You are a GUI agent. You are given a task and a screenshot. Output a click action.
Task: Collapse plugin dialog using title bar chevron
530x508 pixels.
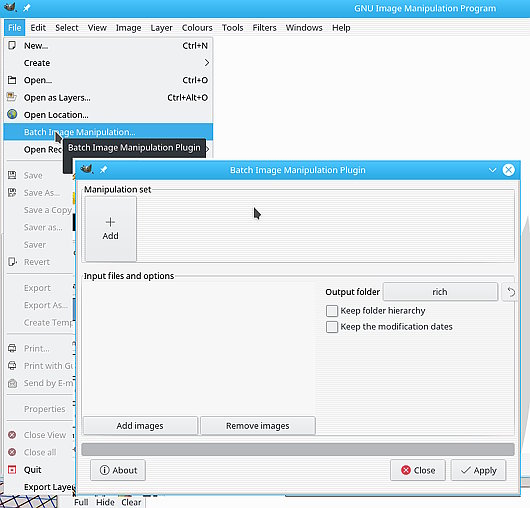(x=492, y=170)
